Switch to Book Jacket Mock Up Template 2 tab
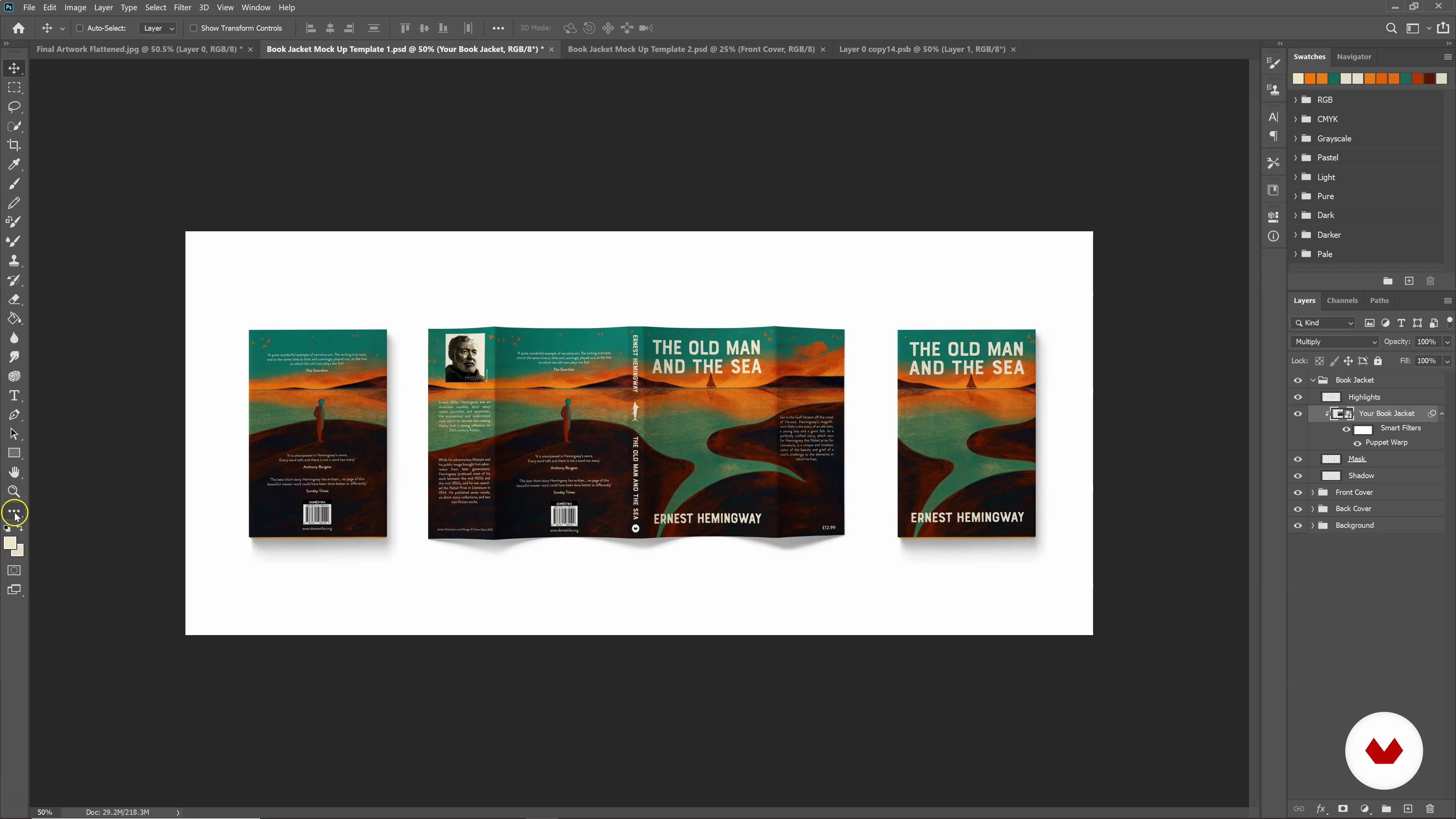 [691, 49]
